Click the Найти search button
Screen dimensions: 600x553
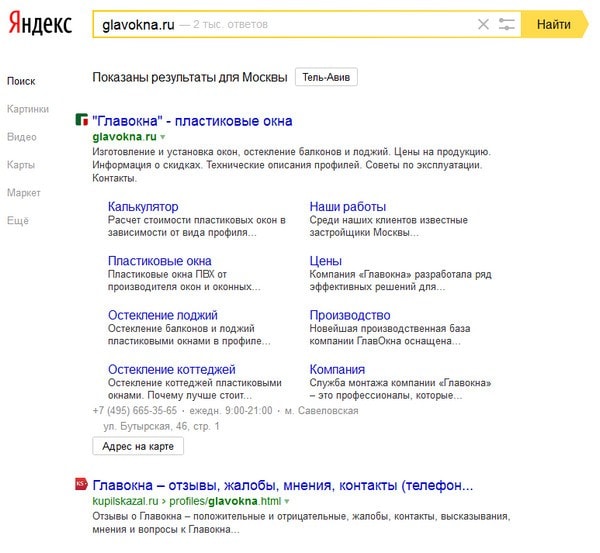pyautogui.click(x=554, y=24)
